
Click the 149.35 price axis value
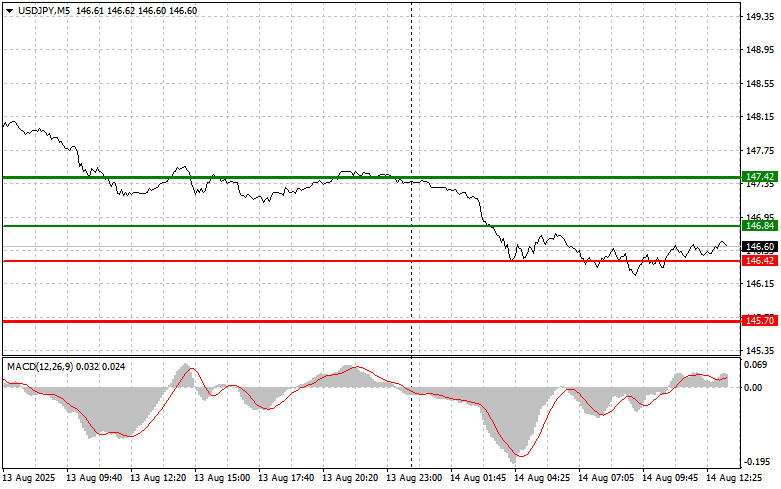tap(760, 16)
